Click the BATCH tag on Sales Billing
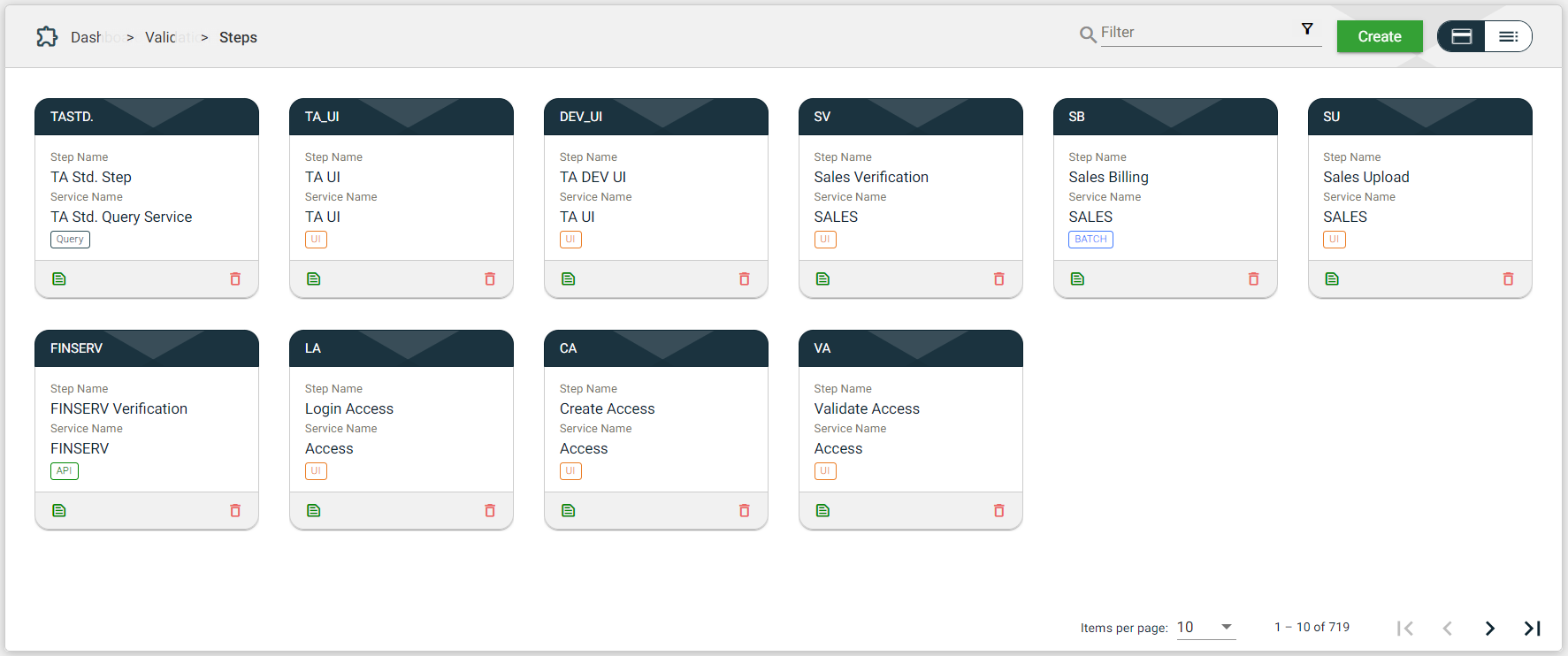This screenshot has width=1568, height=656. tap(1090, 240)
